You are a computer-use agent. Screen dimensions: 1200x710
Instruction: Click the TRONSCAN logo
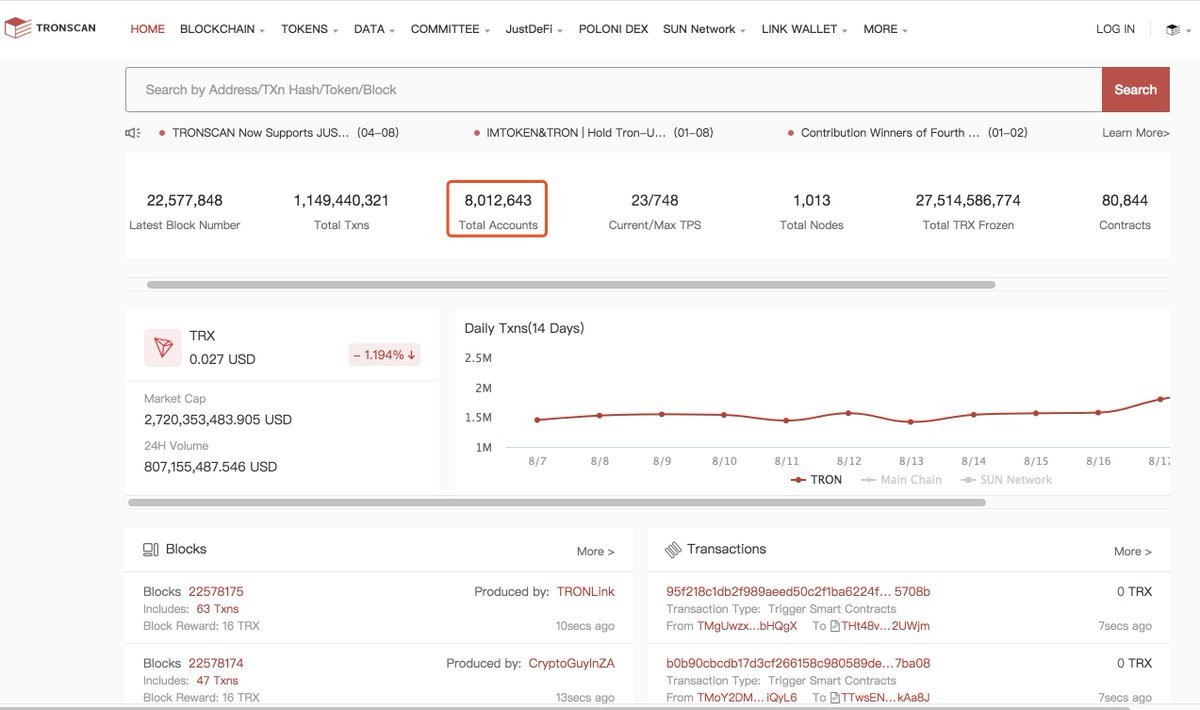51,28
